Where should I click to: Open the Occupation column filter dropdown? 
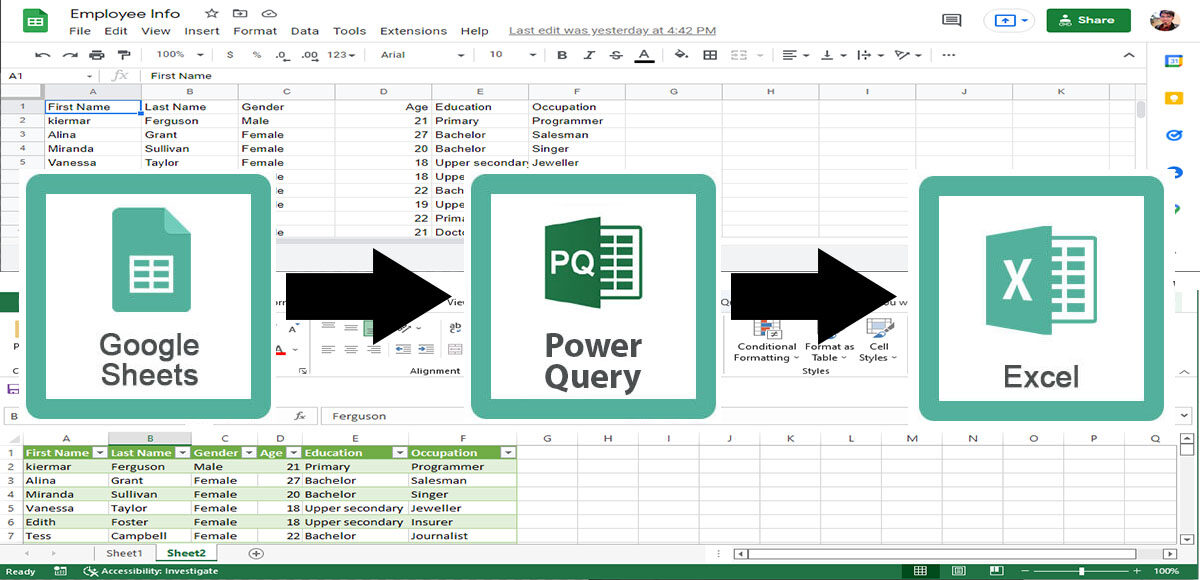(x=508, y=453)
